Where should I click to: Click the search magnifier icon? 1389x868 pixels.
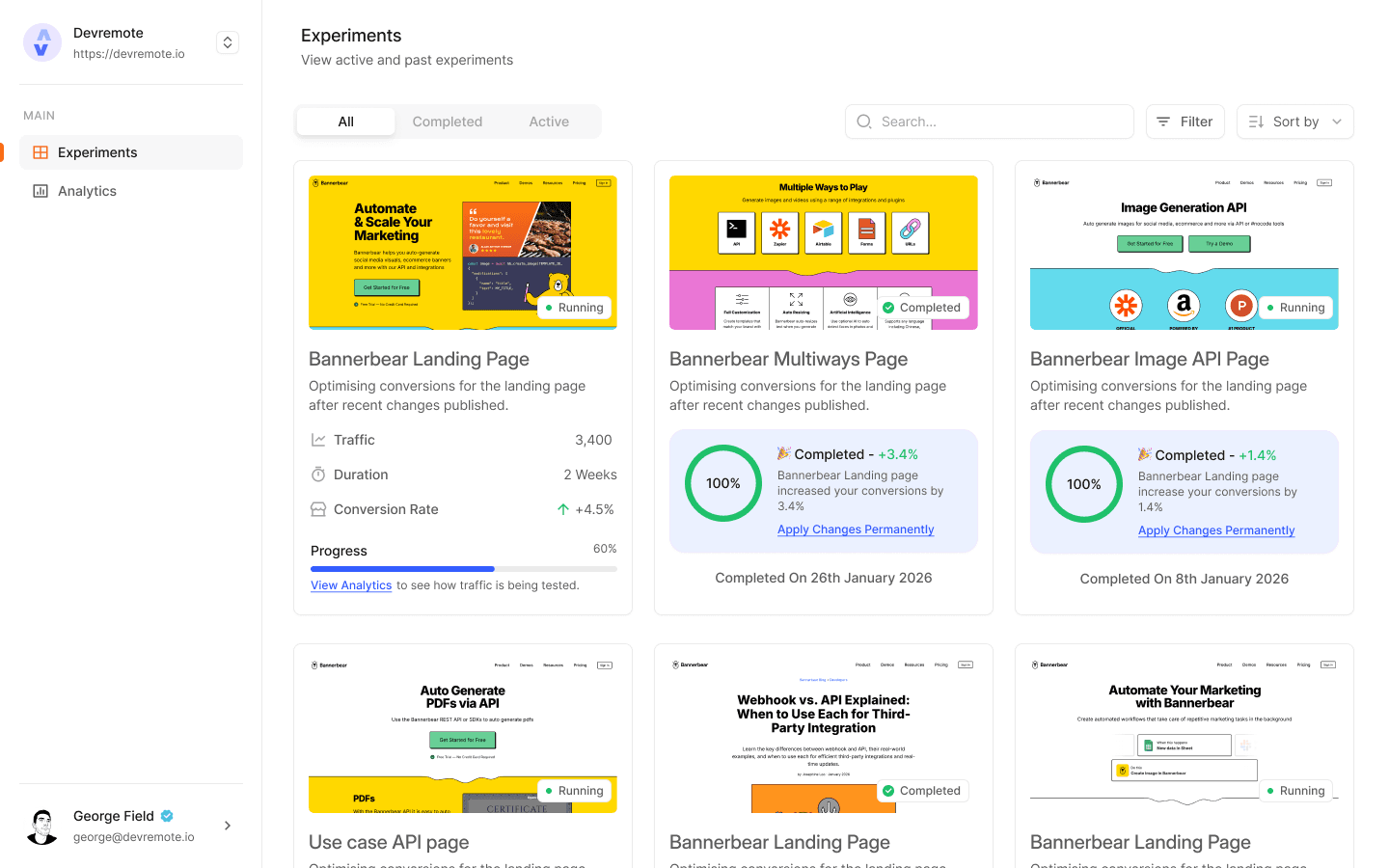pos(863,122)
